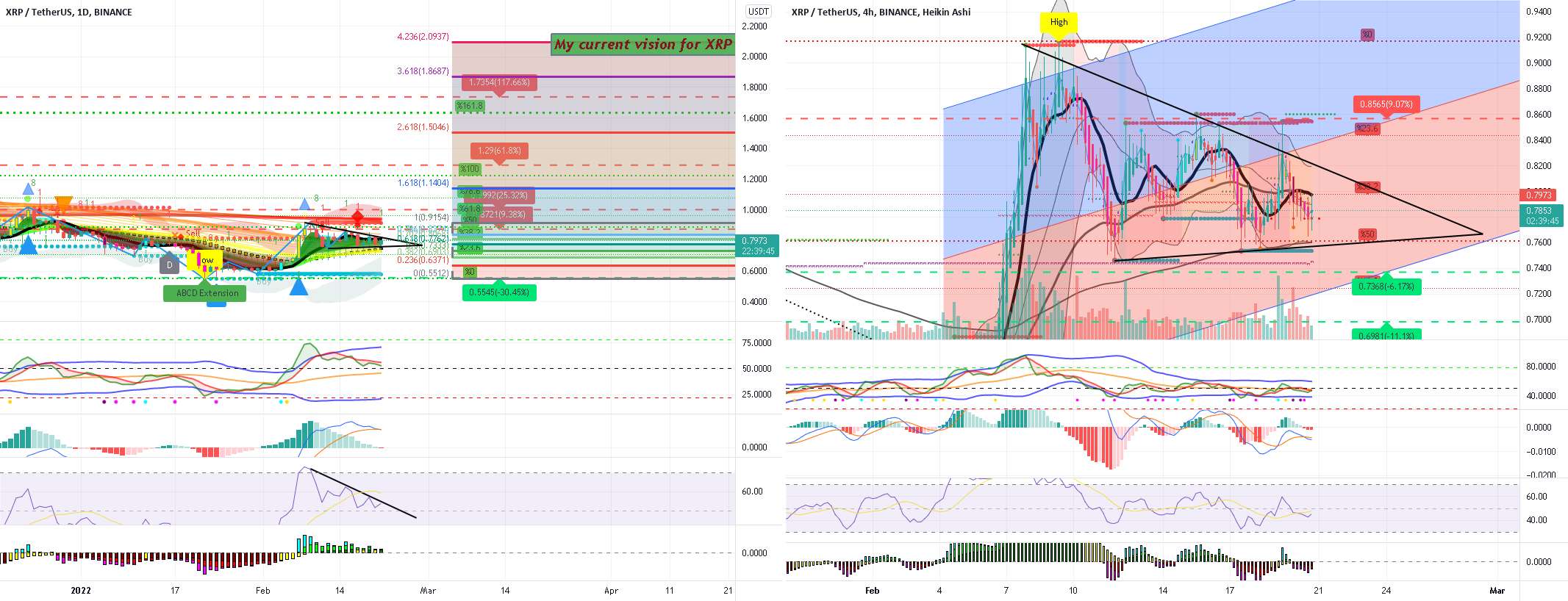Click the %100 level tag on daily chart

tap(469, 169)
